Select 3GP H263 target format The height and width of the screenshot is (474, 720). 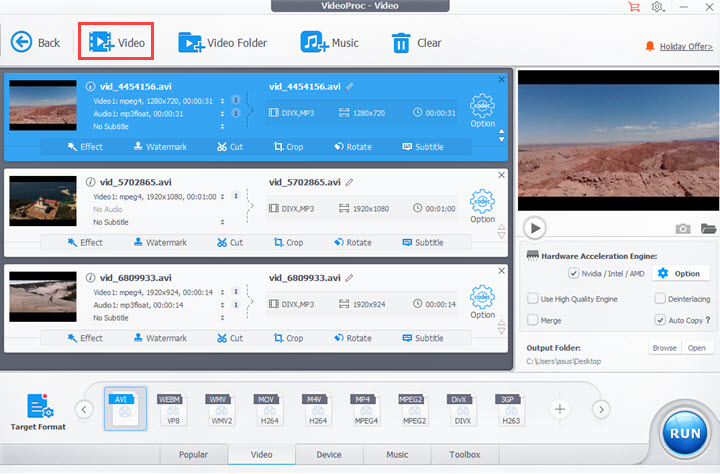click(x=511, y=409)
